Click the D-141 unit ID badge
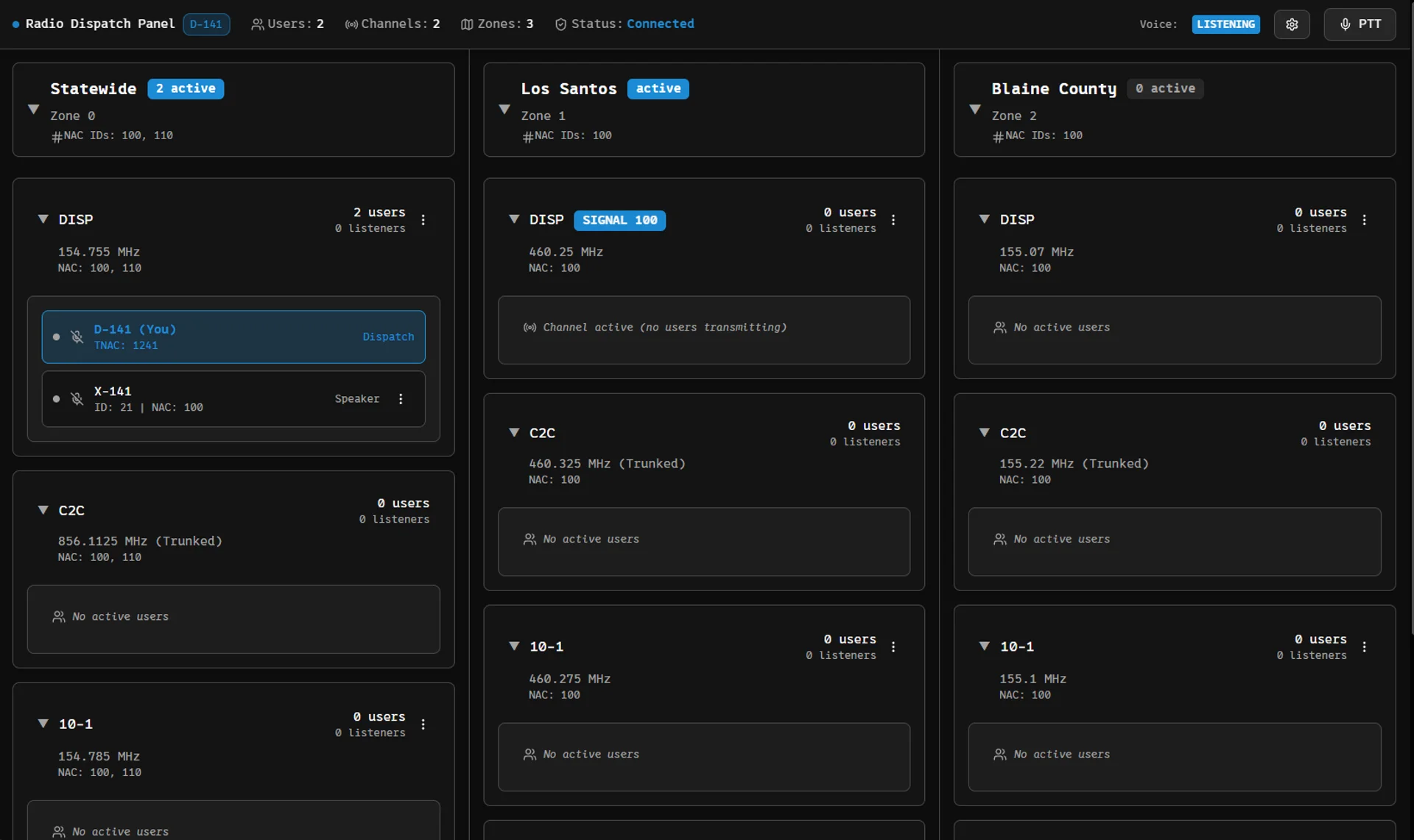Screen dimensions: 1414x840 click(x=206, y=24)
